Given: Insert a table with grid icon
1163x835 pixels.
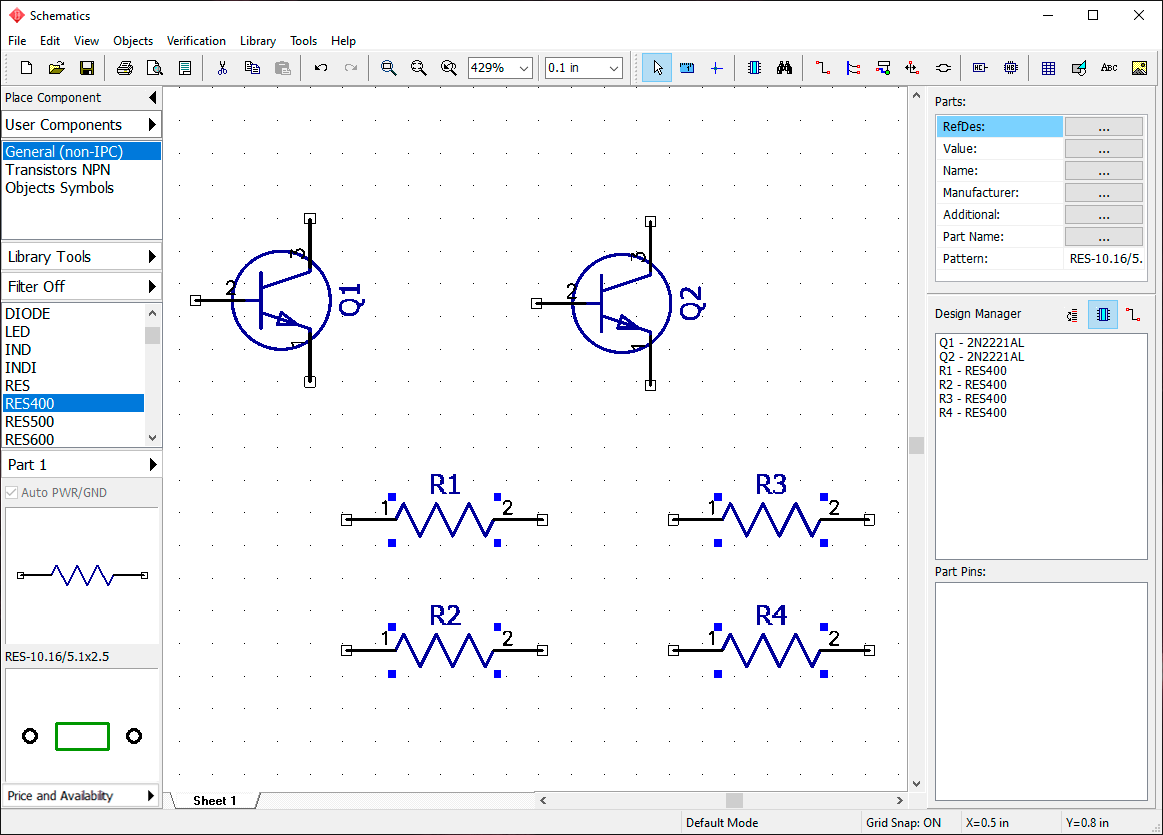Looking at the screenshot, I should (x=1048, y=68).
